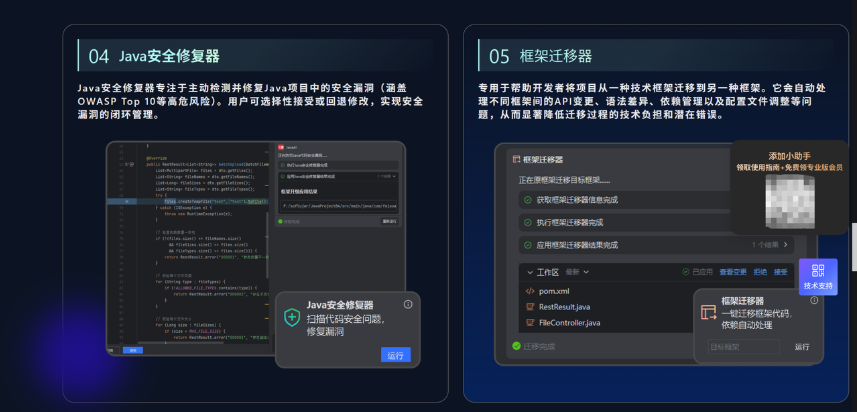The width and height of the screenshot is (857, 412).
Task: Click the RestResult.java file icon
Action: 530,307
